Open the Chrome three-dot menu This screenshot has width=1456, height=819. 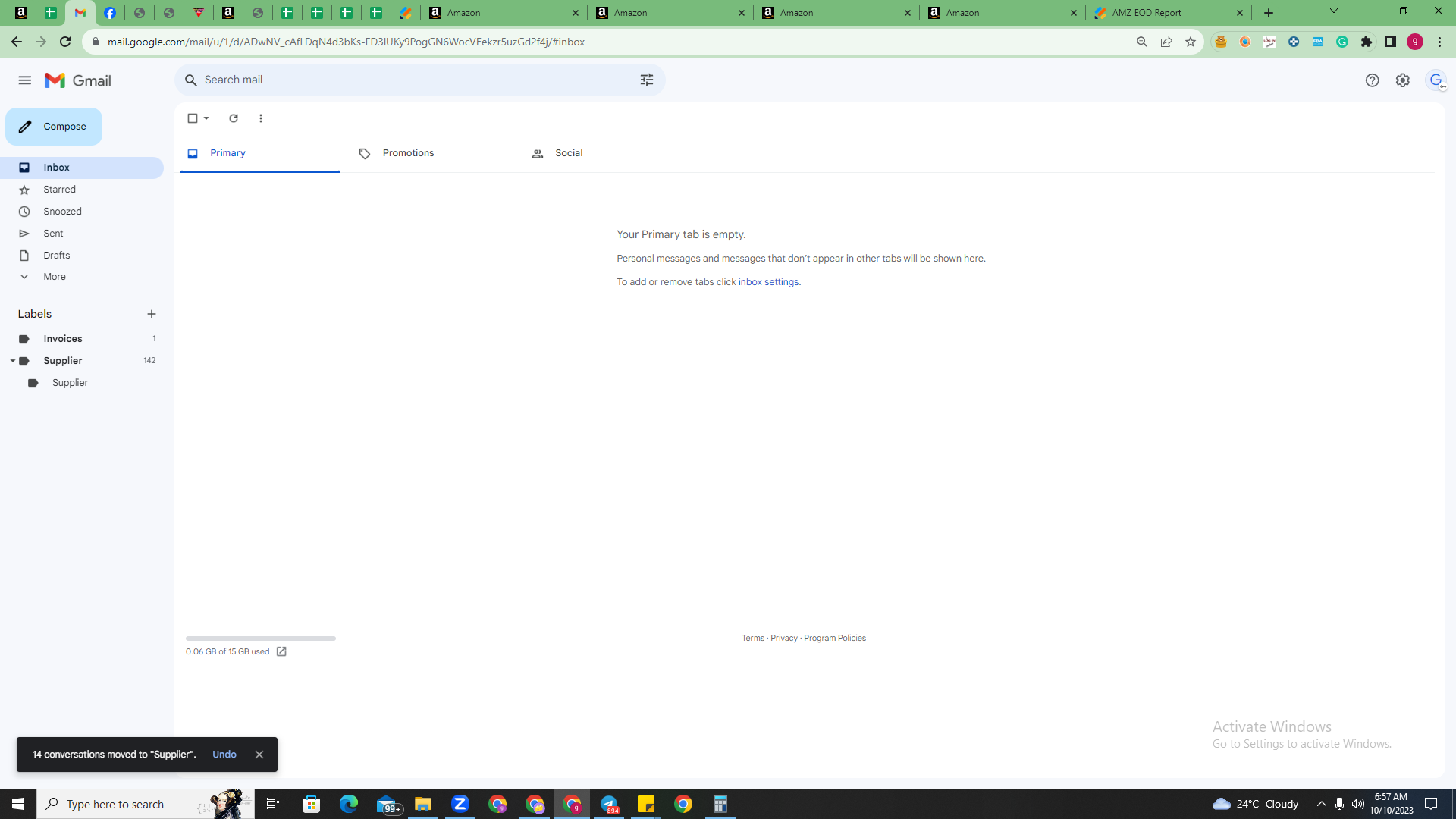[1439, 42]
